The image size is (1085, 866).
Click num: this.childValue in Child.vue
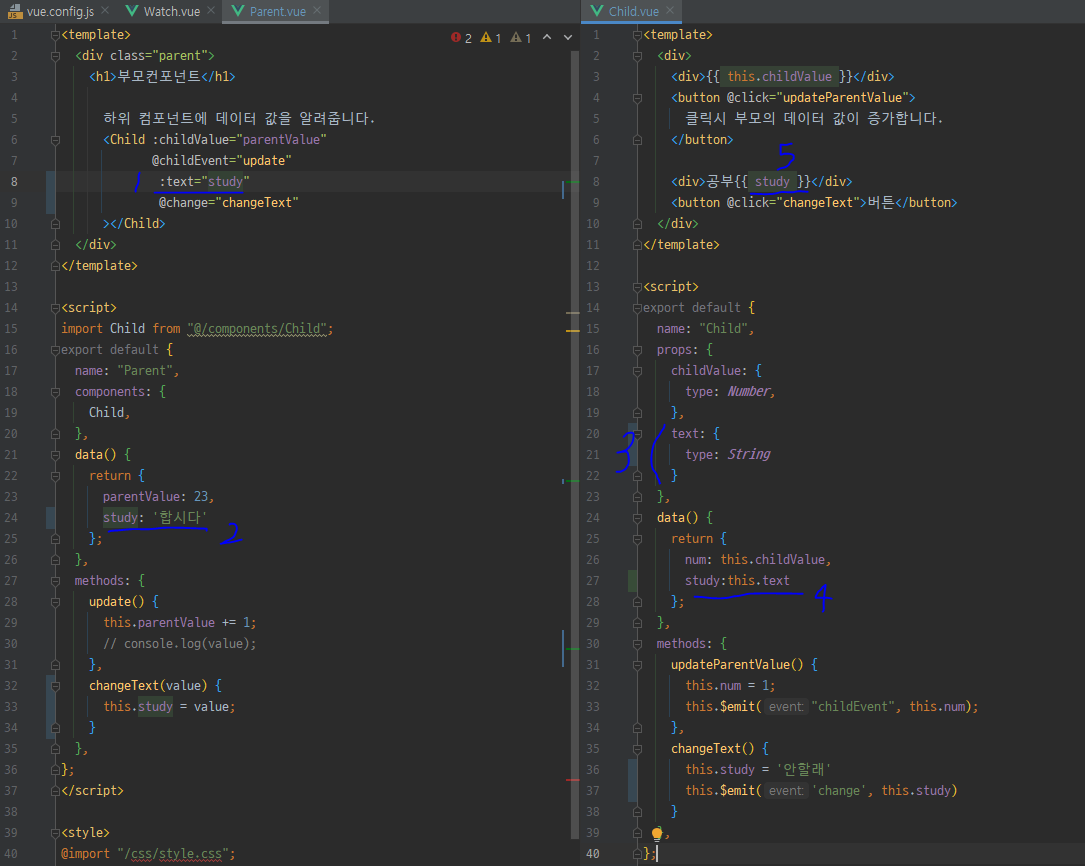[758, 560]
